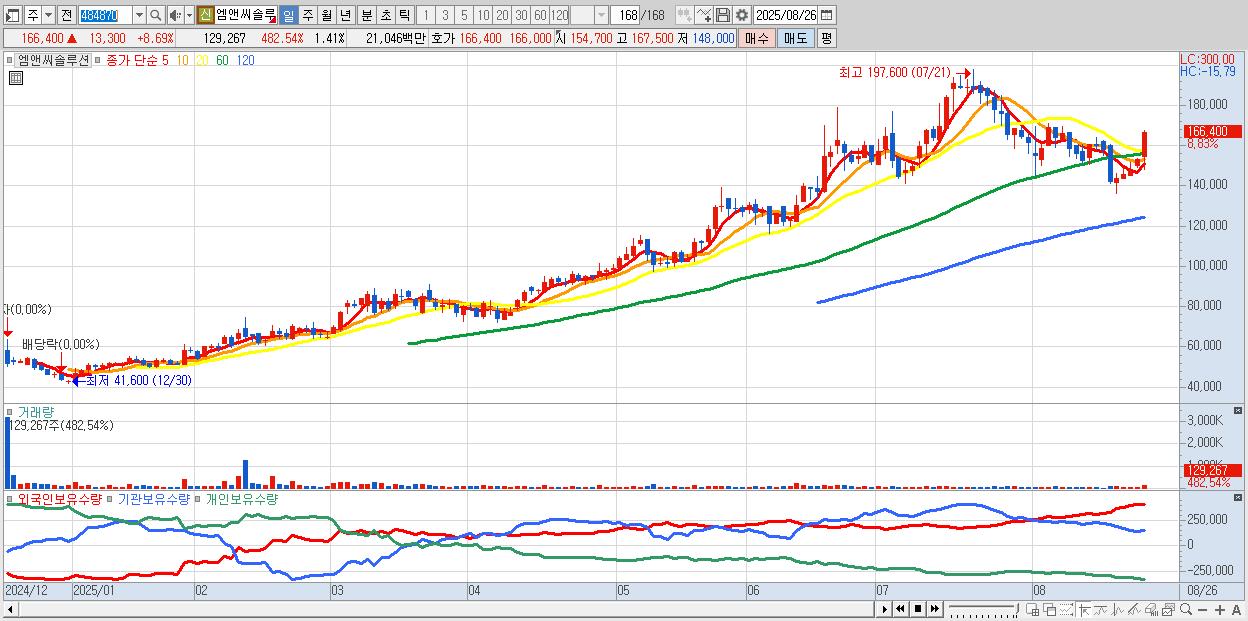Click the A text annotation icon
The width and height of the screenshot is (1248, 621).
(x=1237, y=610)
